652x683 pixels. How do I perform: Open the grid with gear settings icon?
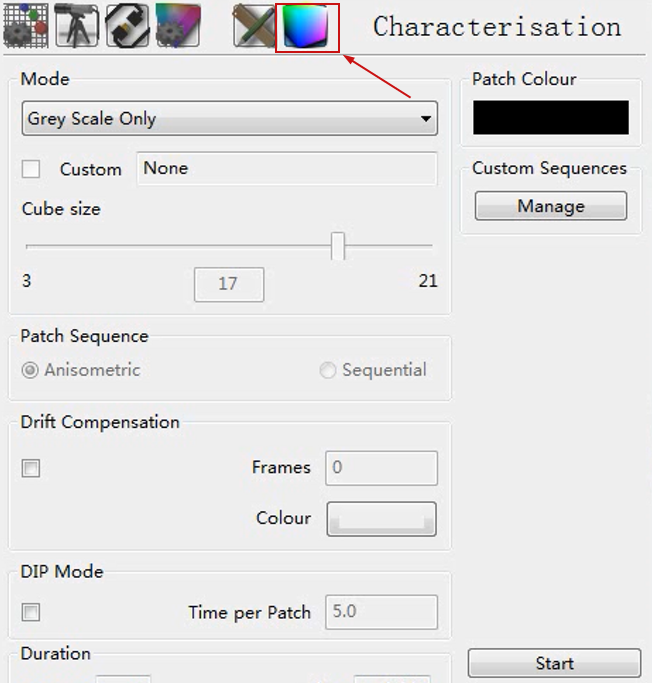click(x=26, y=26)
